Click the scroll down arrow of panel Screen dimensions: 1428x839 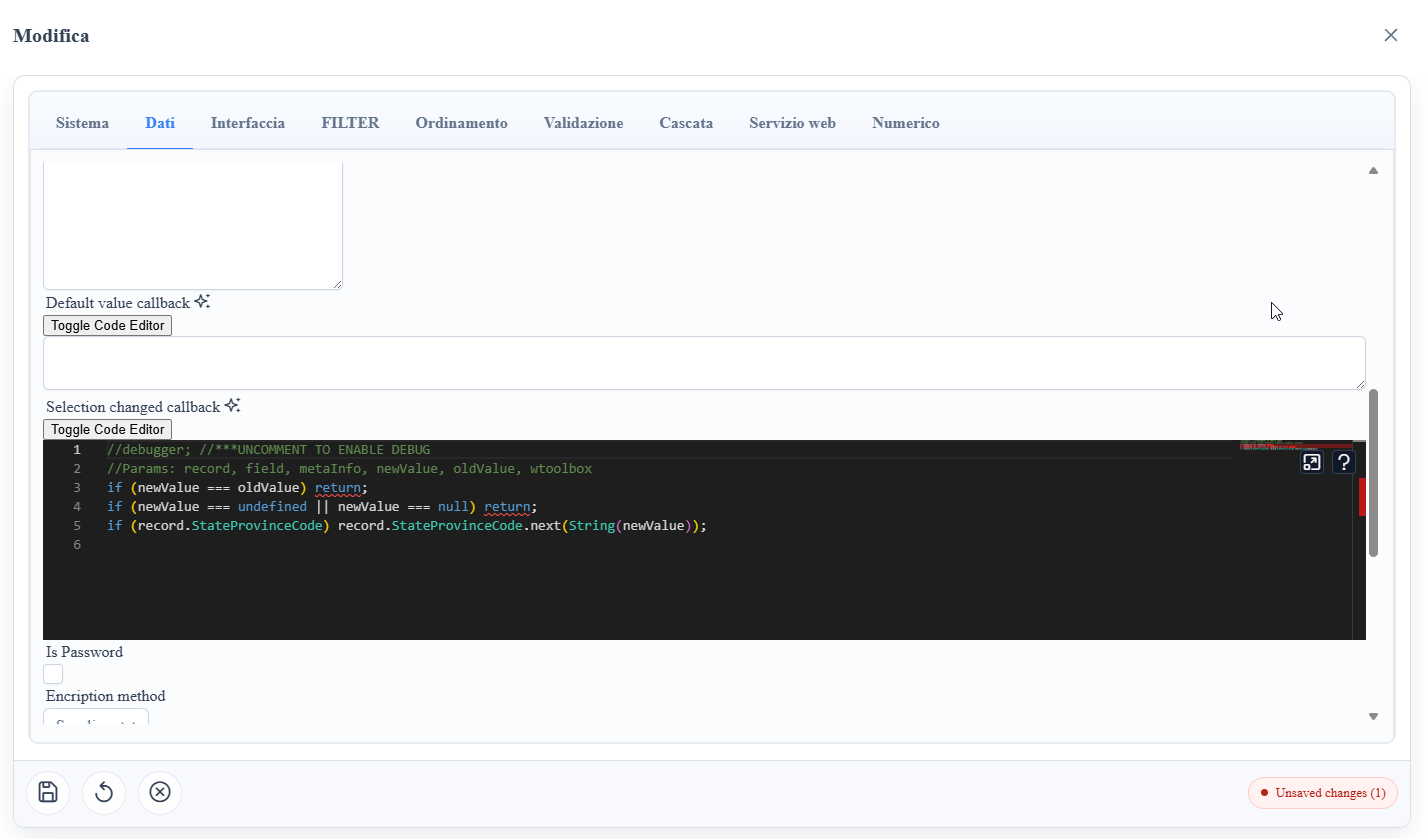pyautogui.click(x=1373, y=716)
